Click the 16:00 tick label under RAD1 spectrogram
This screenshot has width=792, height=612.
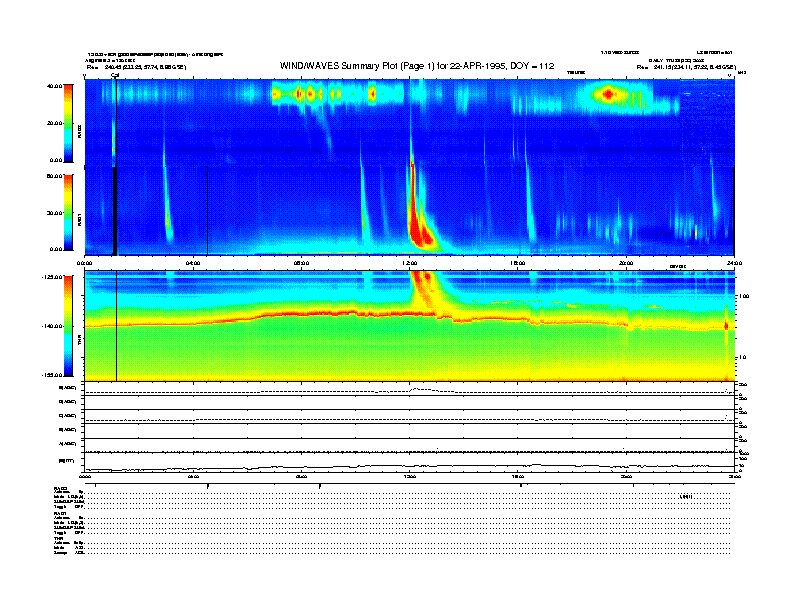pyautogui.click(x=518, y=263)
